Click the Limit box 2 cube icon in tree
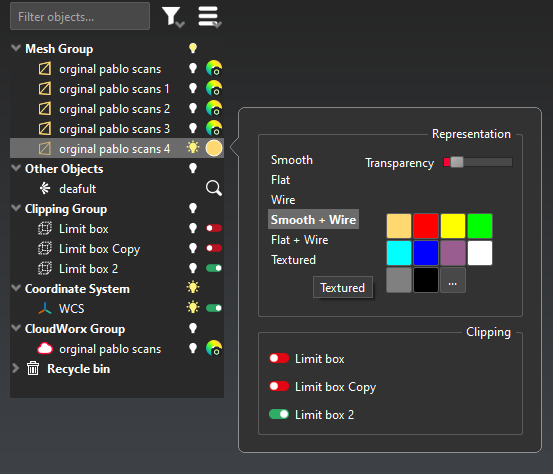Screen dimensions: 553x474 (45, 268)
